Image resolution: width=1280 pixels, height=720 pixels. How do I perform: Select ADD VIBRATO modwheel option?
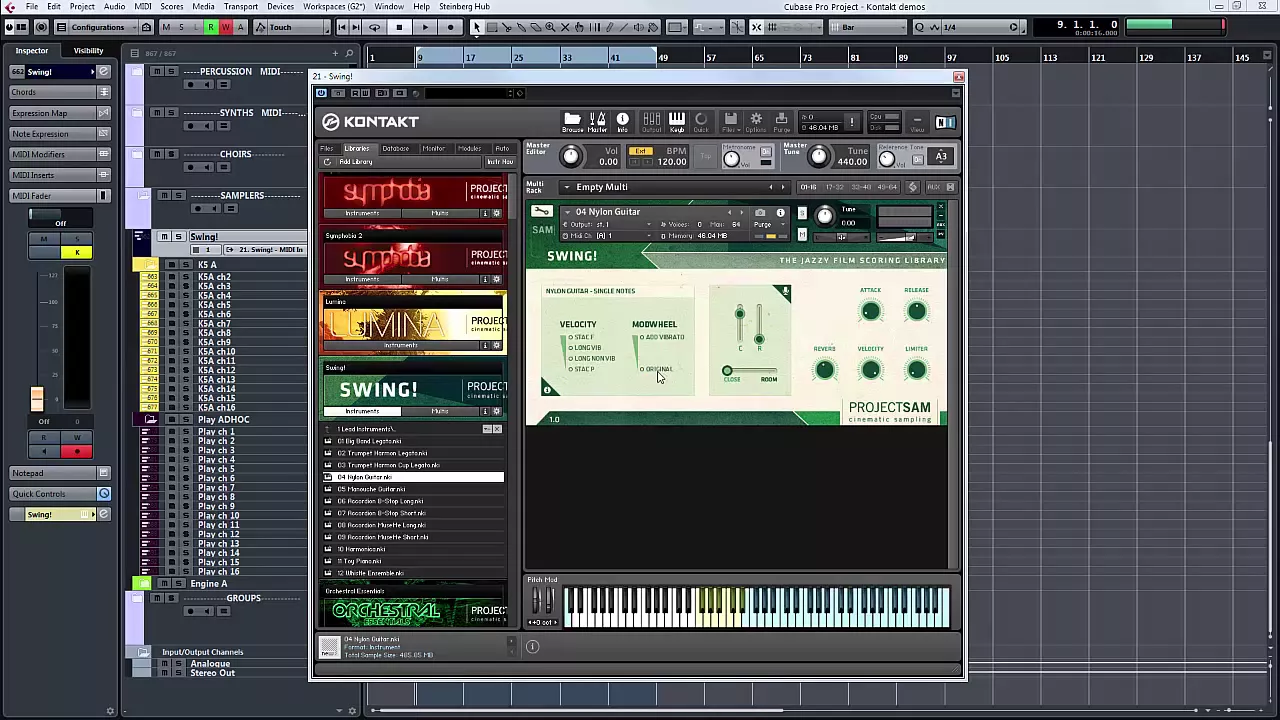pyautogui.click(x=663, y=337)
